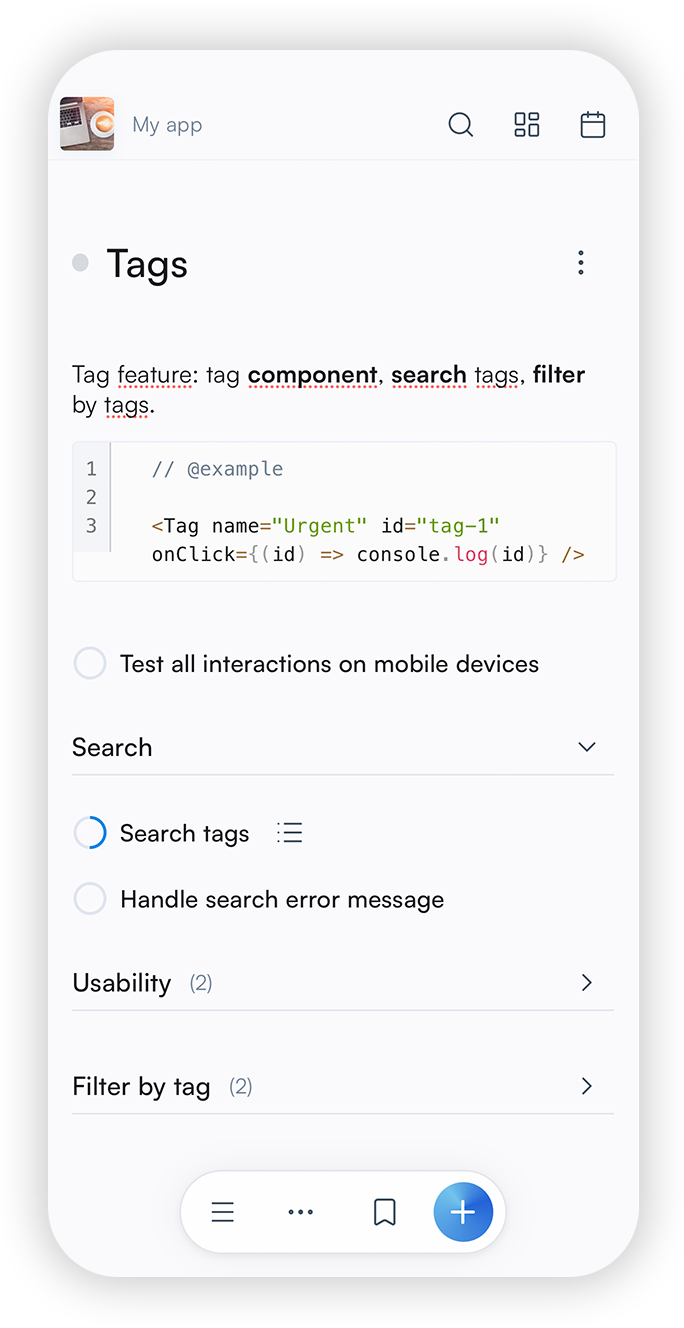684x1328 pixels.
Task: Click the subtask list icon beside Search tags
Action: [x=290, y=833]
